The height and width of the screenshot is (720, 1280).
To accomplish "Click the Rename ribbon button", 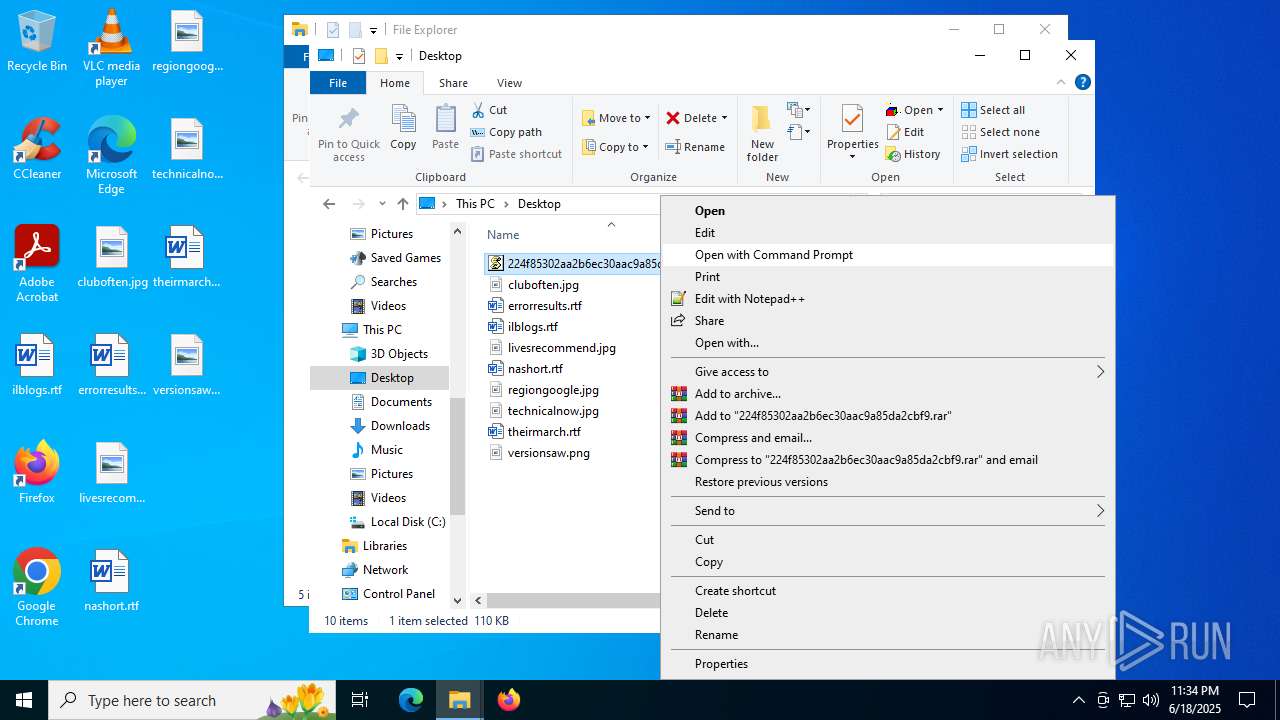I will pos(696,147).
